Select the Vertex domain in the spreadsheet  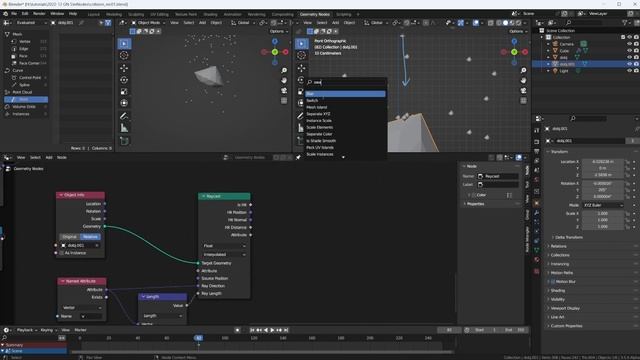pyautogui.click(x=24, y=42)
